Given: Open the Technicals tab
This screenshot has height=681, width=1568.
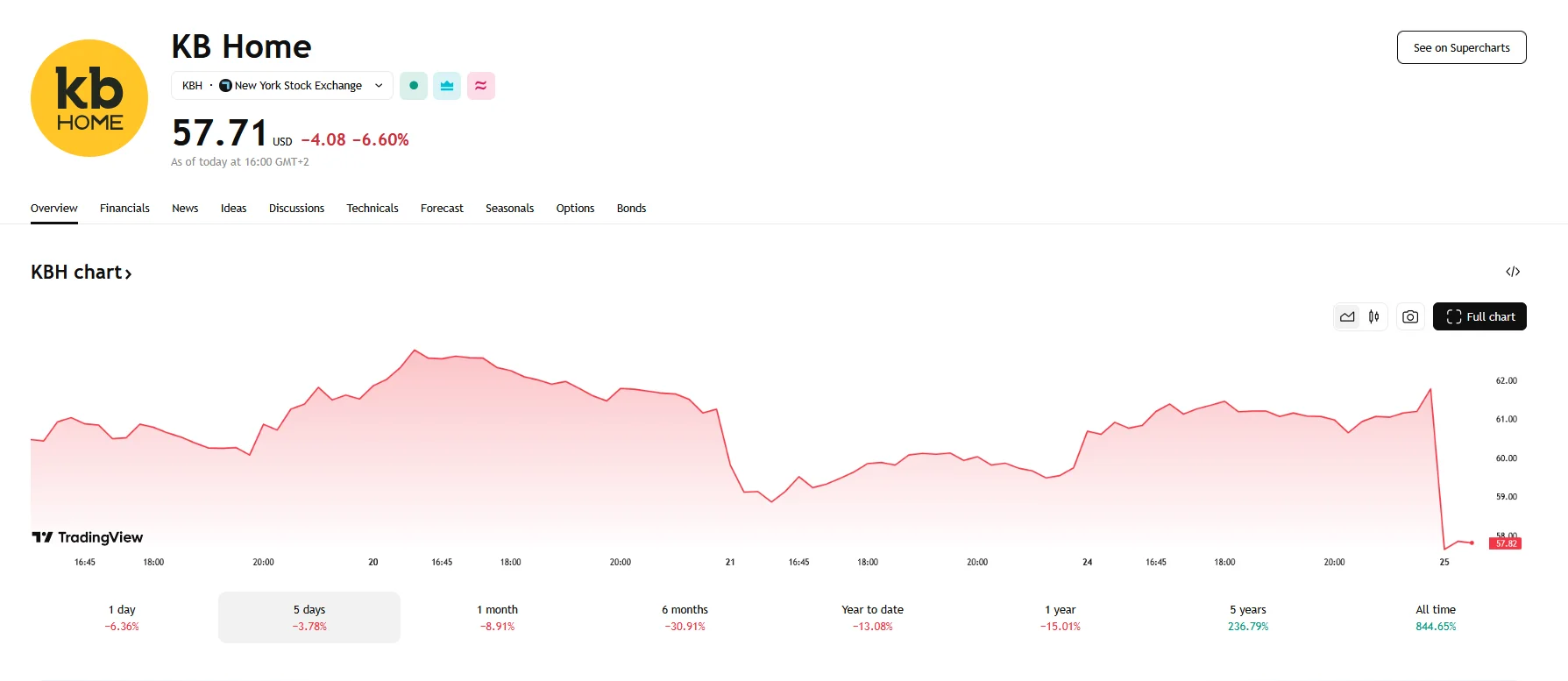Looking at the screenshot, I should pos(372,209).
